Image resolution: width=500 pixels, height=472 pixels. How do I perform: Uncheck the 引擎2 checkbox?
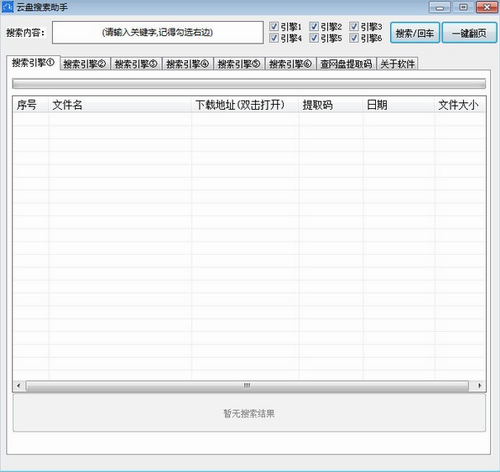(x=314, y=26)
